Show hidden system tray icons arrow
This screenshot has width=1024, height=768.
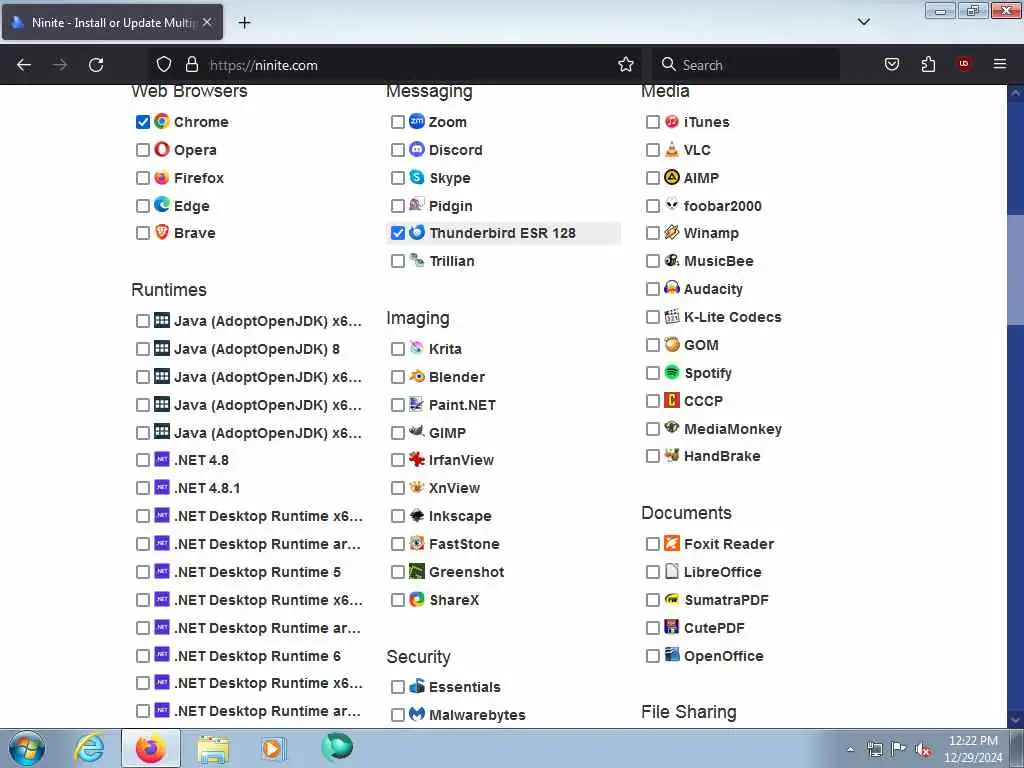coord(850,750)
